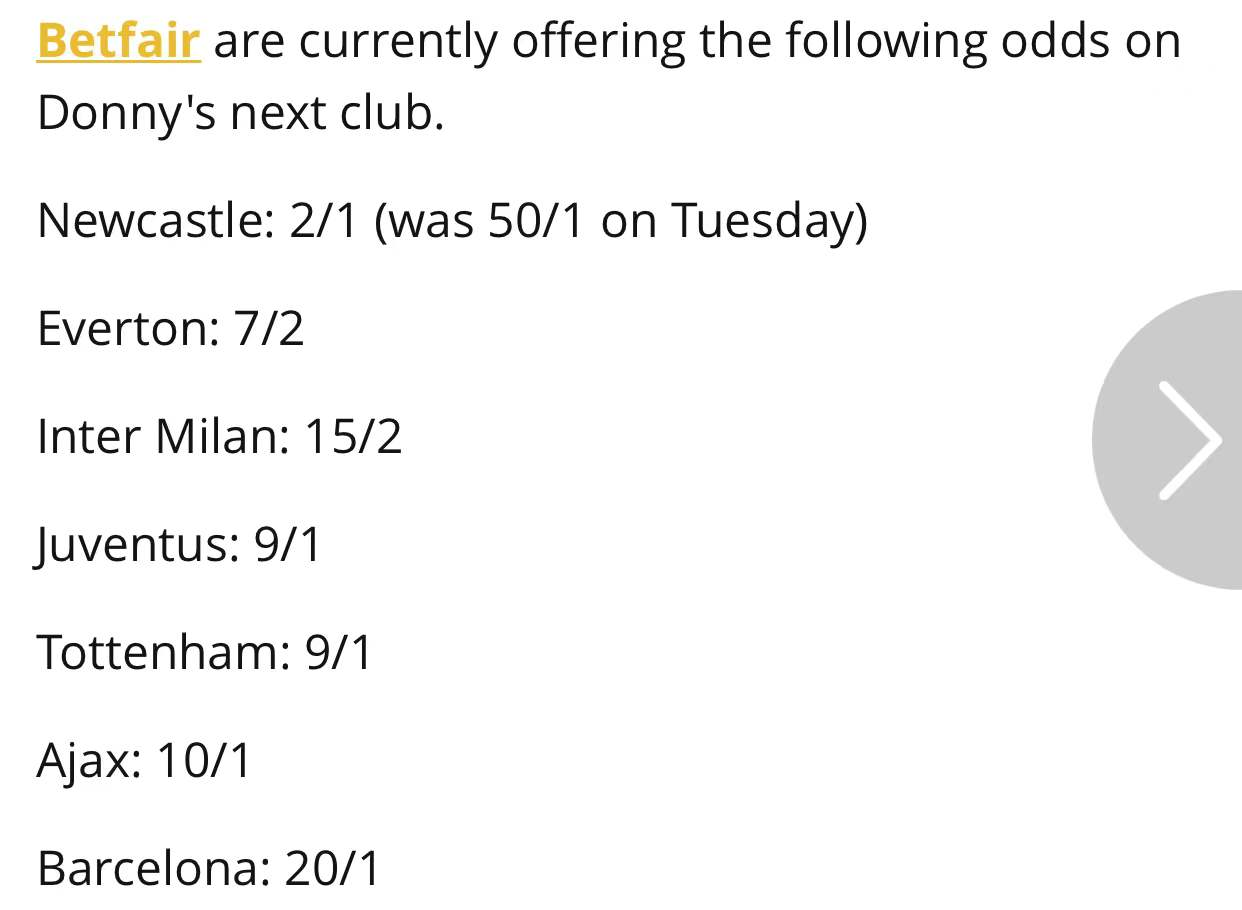Open the Betfair hyperlink
Screen dimensions: 1242x910
(118, 42)
